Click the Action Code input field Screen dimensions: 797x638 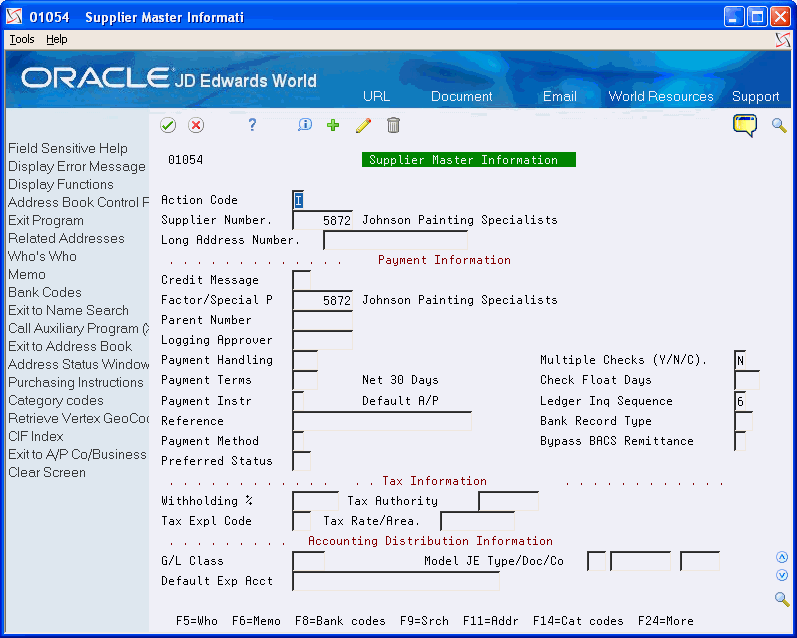298,200
